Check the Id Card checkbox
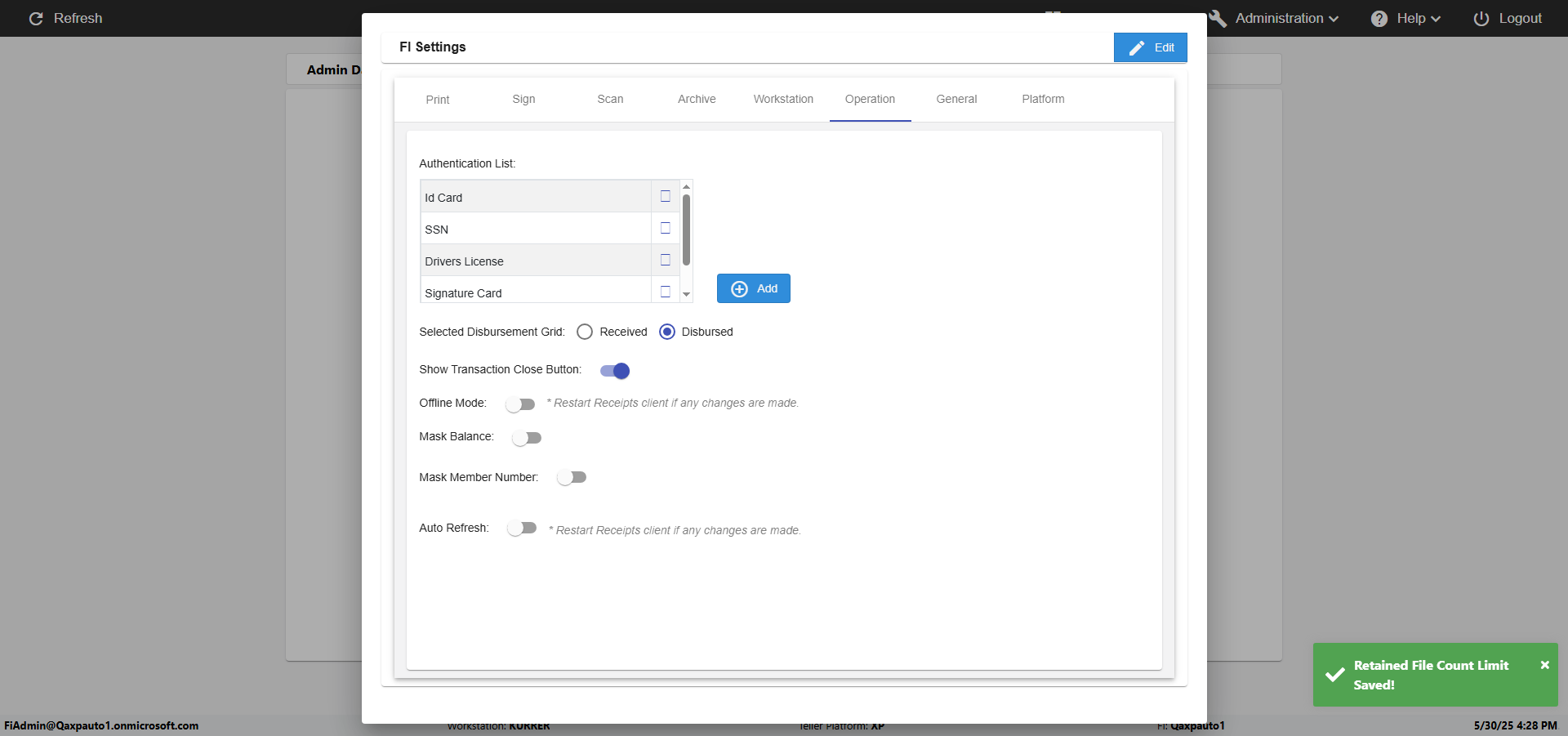1568x736 pixels. click(665, 196)
